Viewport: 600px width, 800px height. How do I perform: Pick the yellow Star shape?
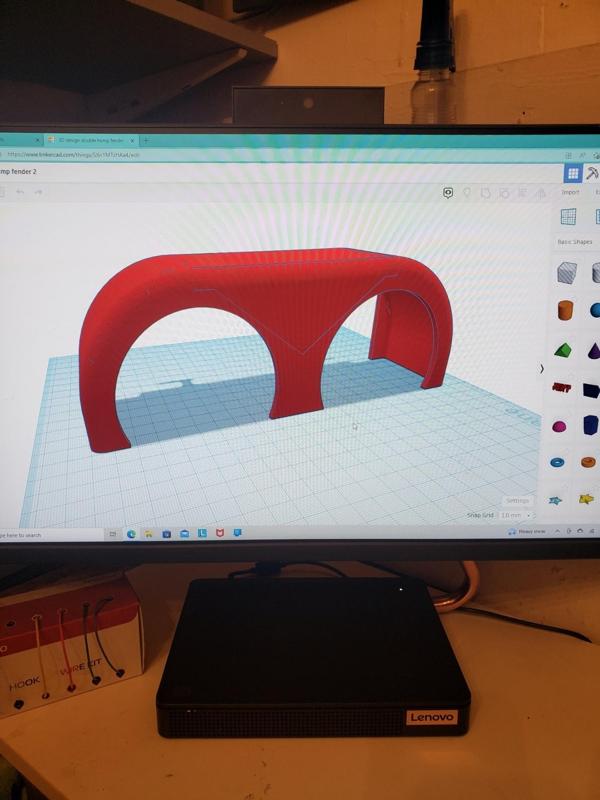point(587,499)
